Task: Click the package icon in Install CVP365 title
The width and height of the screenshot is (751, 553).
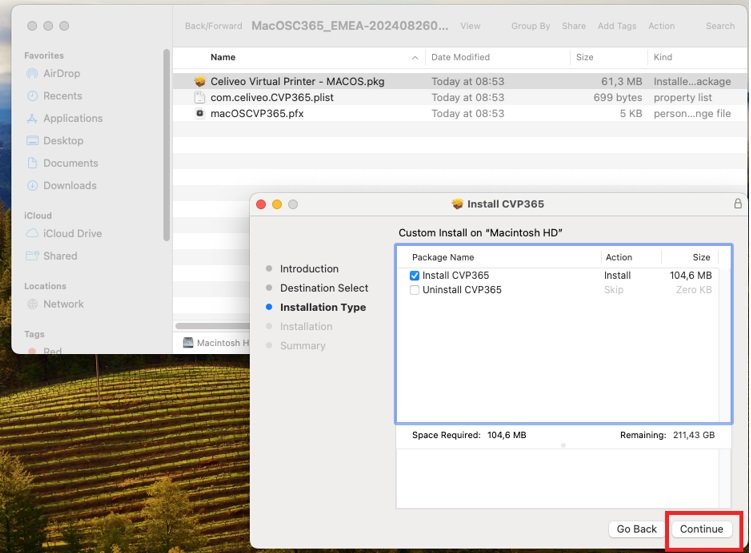Action: pyautogui.click(x=457, y=204)
